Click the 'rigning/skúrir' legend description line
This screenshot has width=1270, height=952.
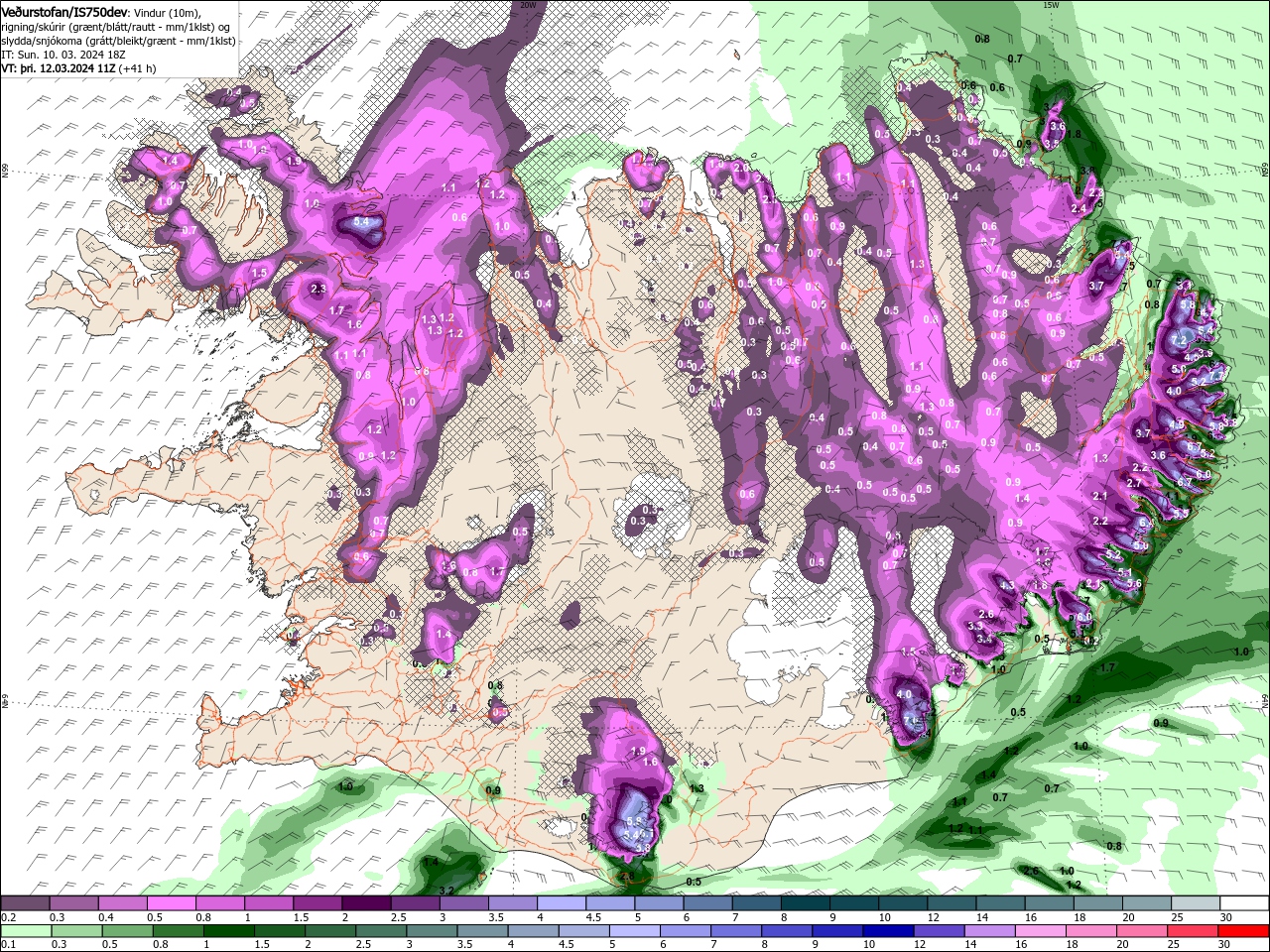(117, 26)
